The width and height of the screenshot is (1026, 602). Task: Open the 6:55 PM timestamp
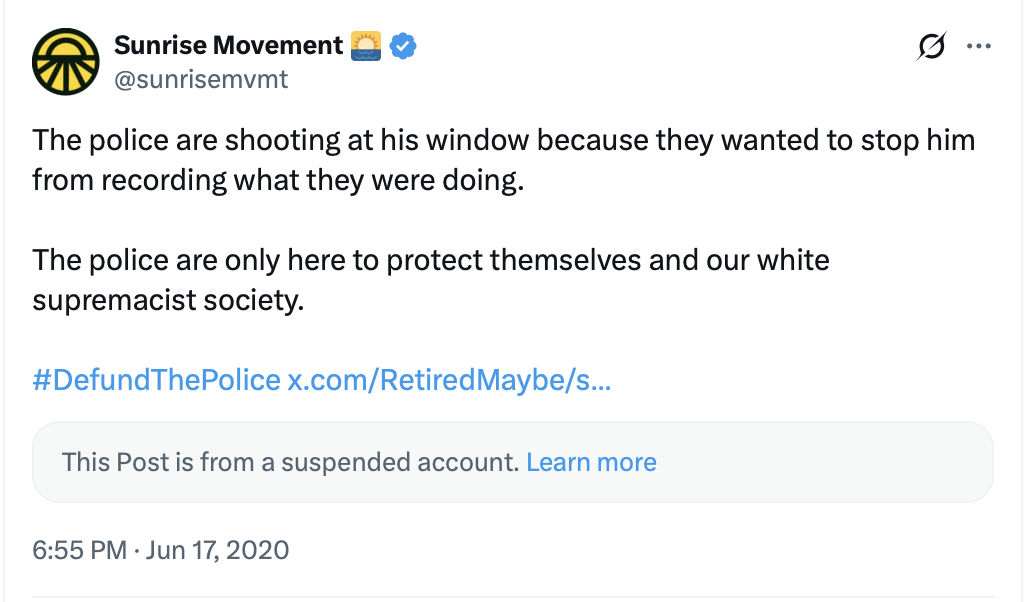pos(79,550)
